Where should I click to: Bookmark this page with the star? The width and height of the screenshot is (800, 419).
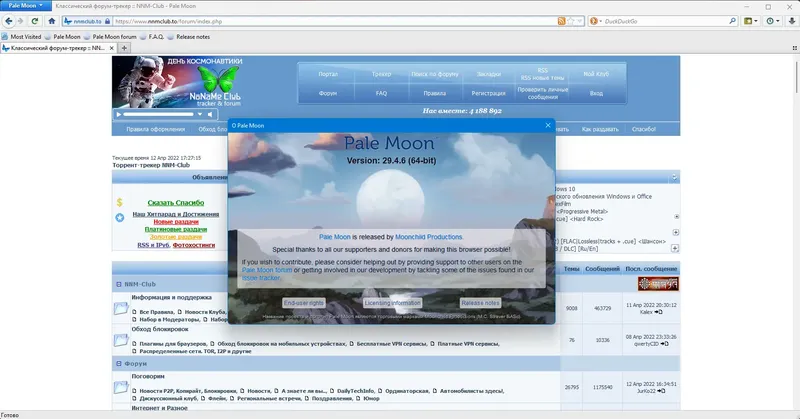[570, 21]
